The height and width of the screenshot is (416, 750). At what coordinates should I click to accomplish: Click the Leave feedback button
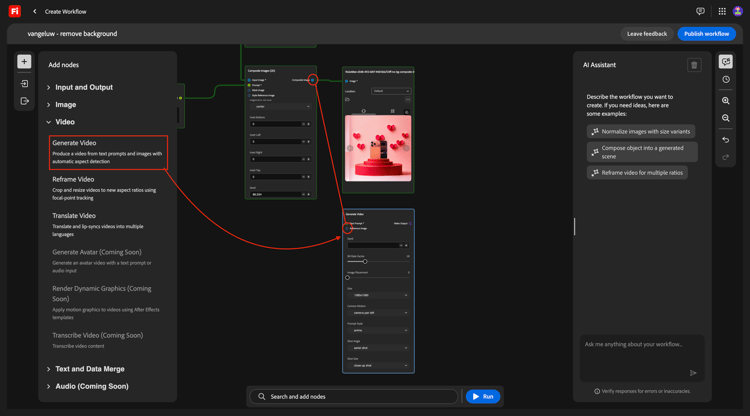[647, 34]
